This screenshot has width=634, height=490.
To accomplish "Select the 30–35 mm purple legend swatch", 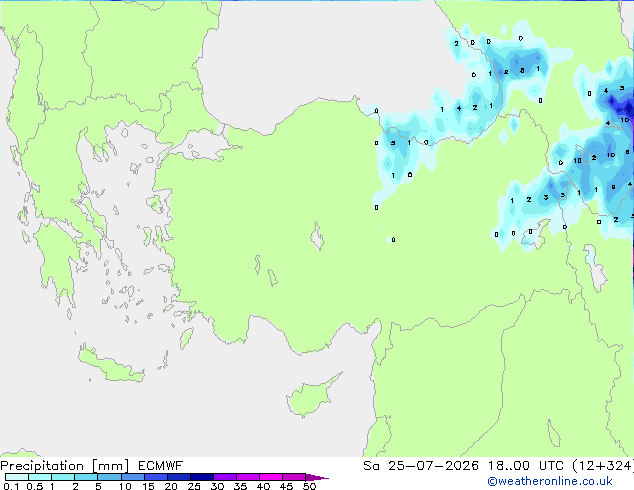I will pos(224,477).
